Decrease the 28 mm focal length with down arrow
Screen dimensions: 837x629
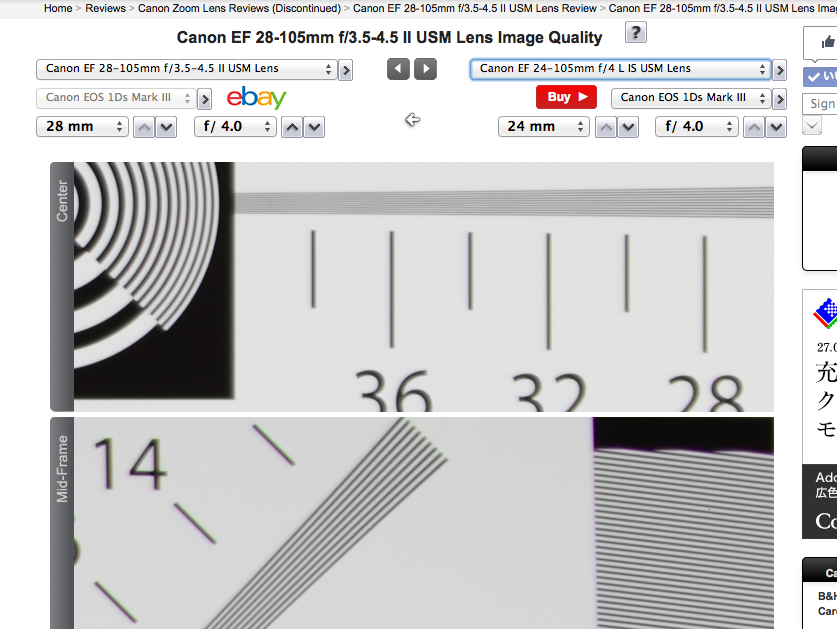[x=167, y=127]
